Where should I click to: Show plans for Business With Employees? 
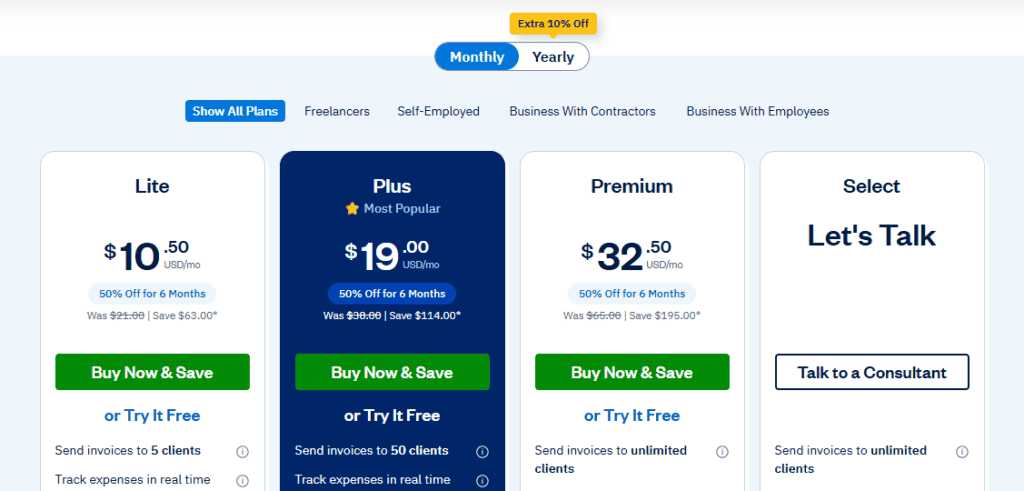[x=757, y=111]
